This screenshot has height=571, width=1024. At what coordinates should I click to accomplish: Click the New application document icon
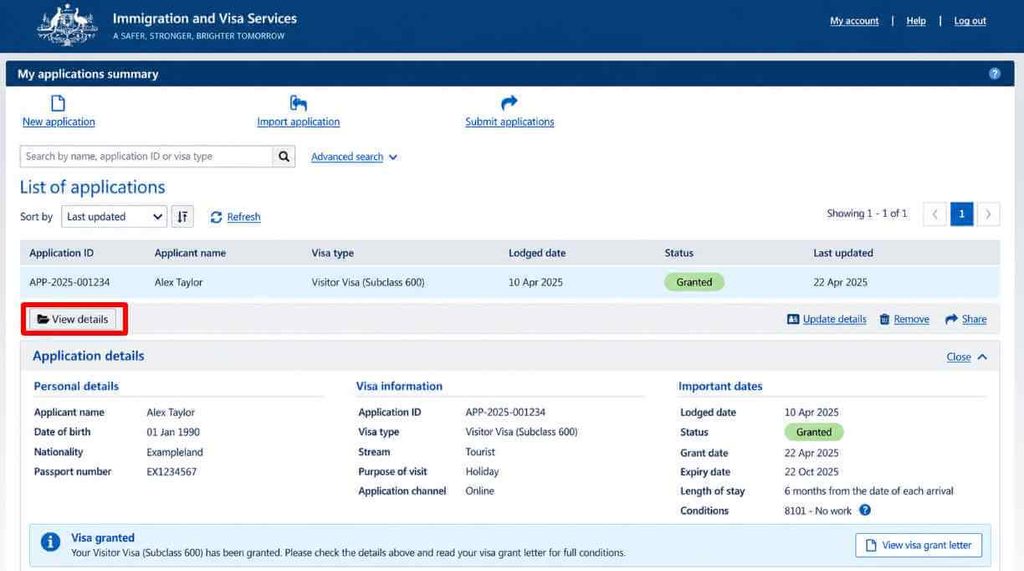58,103
